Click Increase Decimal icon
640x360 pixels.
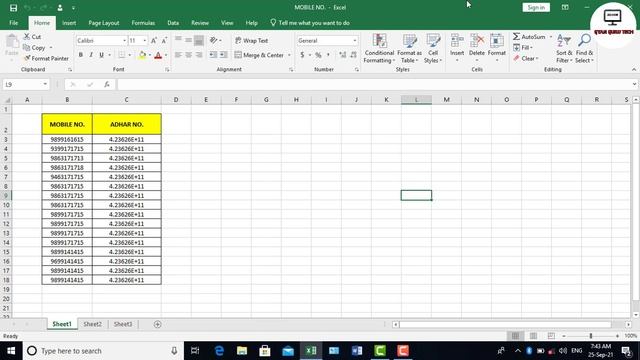pos(342,55)
